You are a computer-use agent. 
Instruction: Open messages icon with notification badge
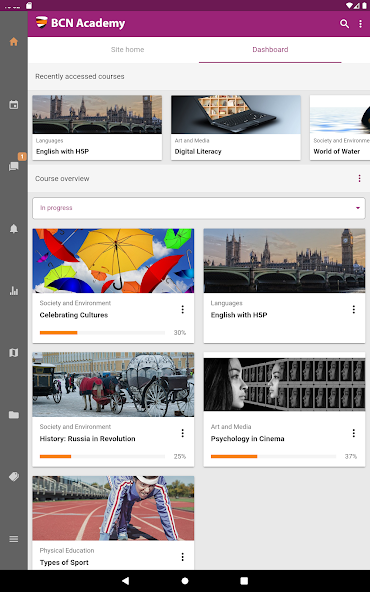coord(14,166)
